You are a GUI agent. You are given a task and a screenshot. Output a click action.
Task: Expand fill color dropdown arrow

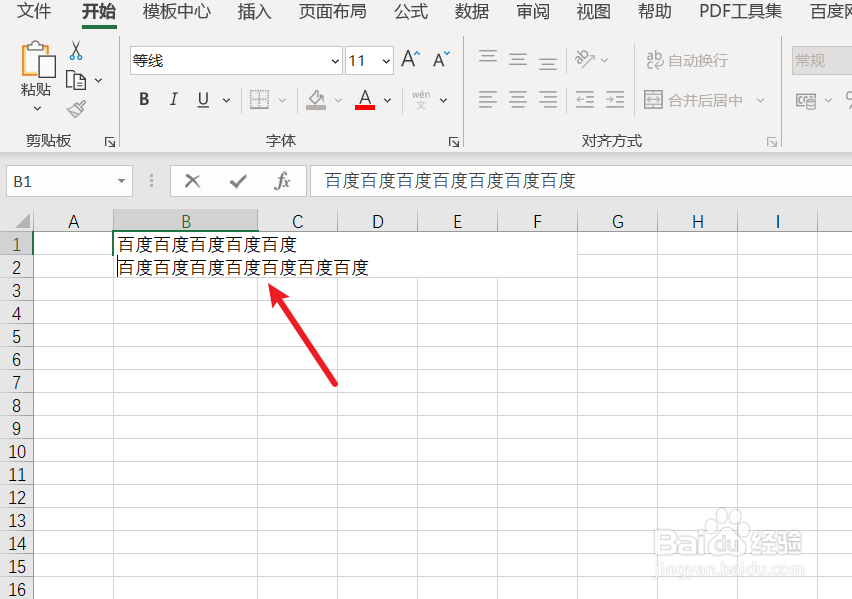339,100
